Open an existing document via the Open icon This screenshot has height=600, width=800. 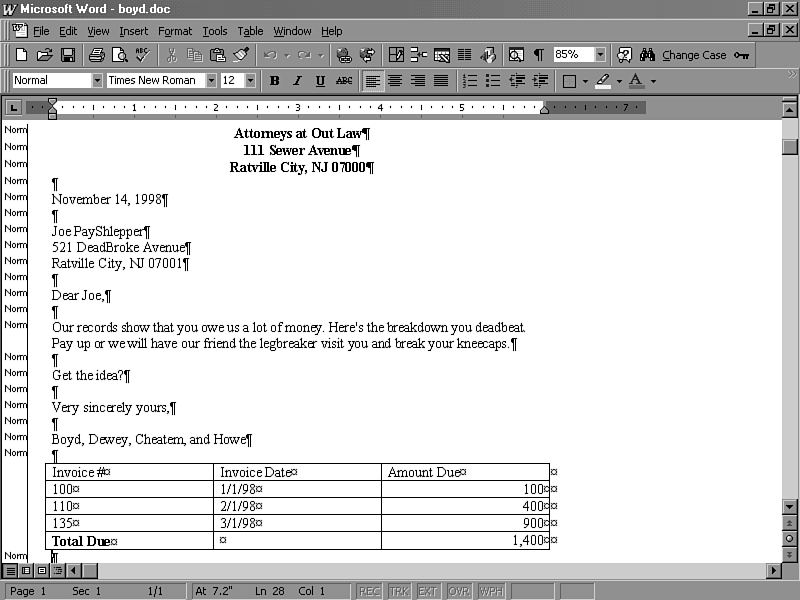tap(44, 55)
